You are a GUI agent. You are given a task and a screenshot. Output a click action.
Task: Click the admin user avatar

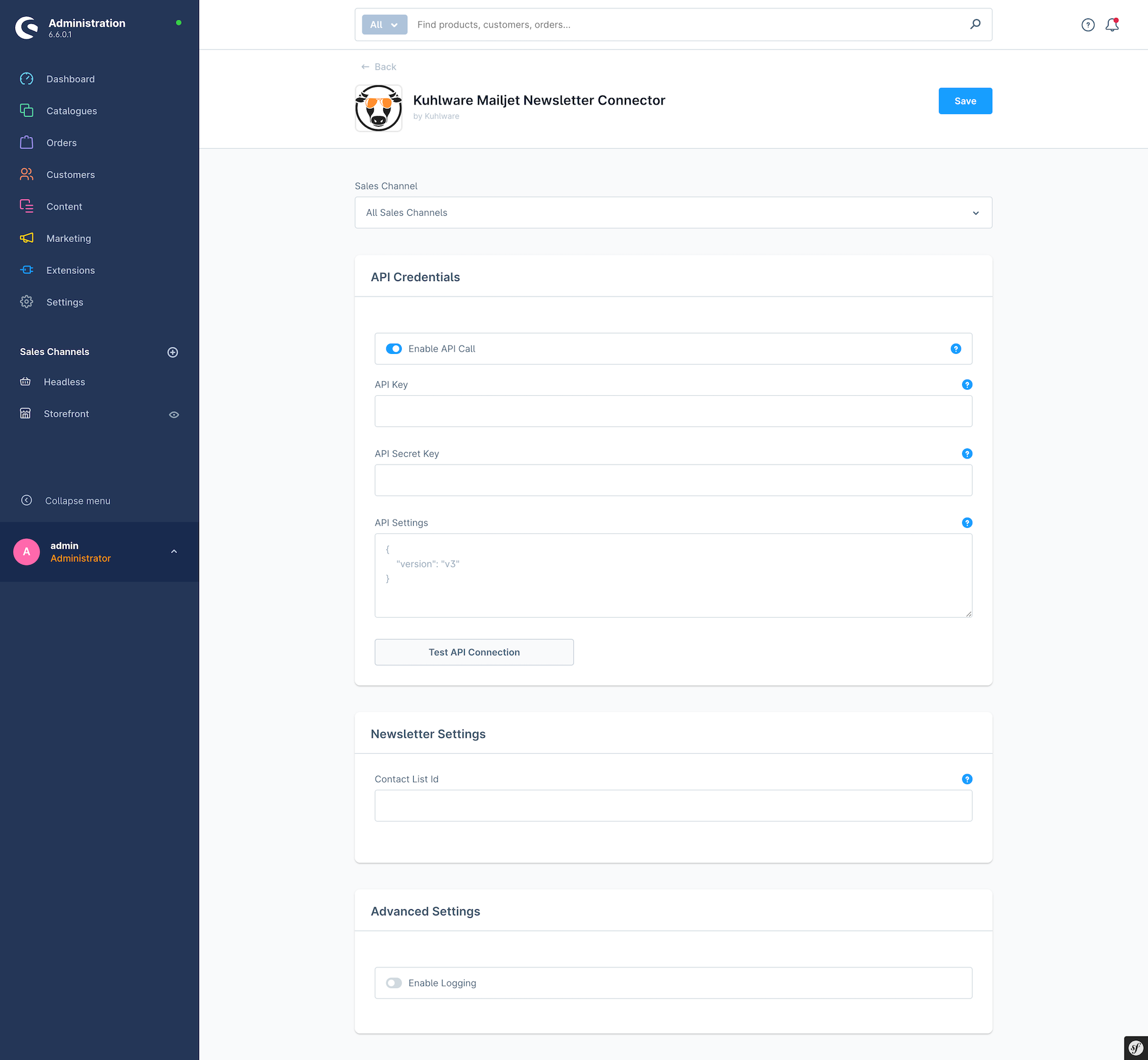[26, 552]
